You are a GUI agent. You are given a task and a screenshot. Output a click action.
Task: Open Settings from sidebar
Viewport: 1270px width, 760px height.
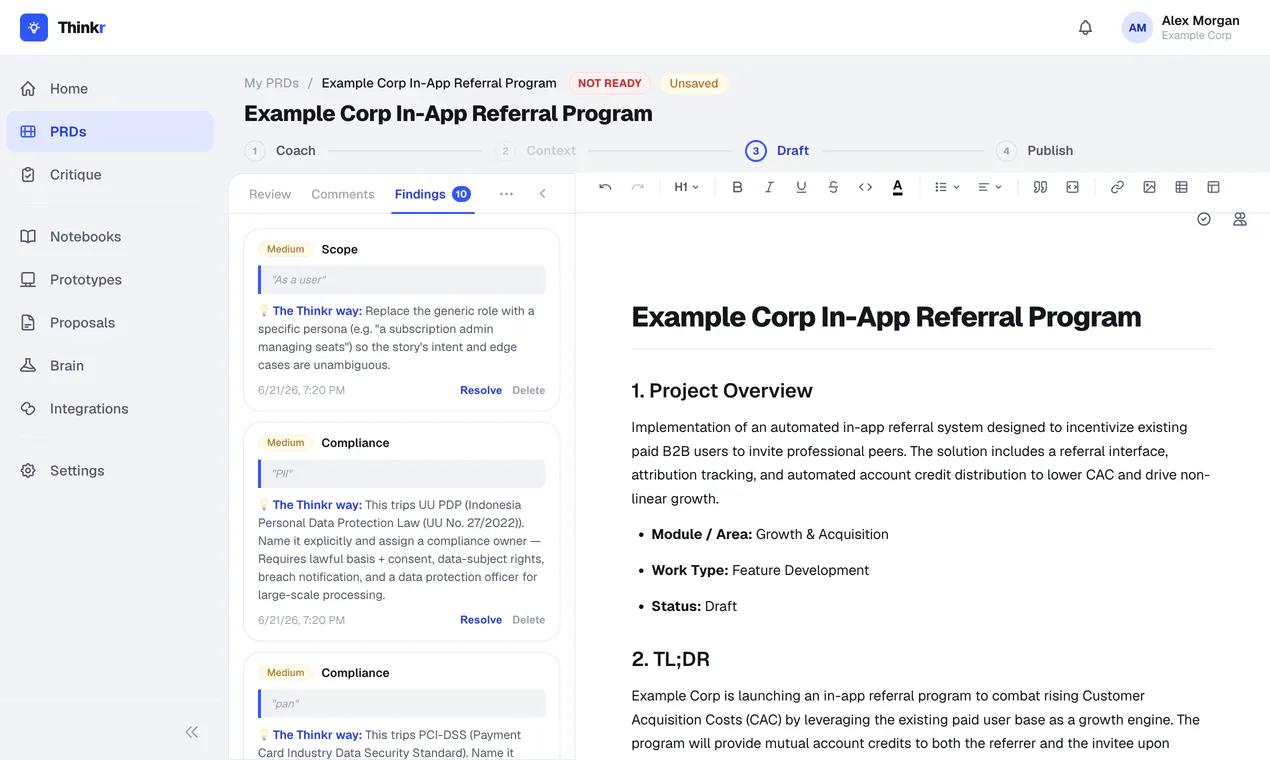(110, 470)
